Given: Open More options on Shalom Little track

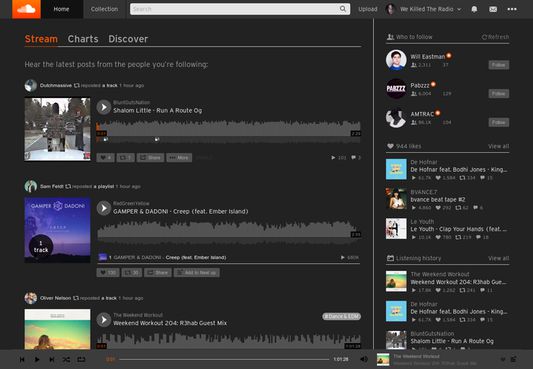Looking at the screenshot, I should (179, 157).
